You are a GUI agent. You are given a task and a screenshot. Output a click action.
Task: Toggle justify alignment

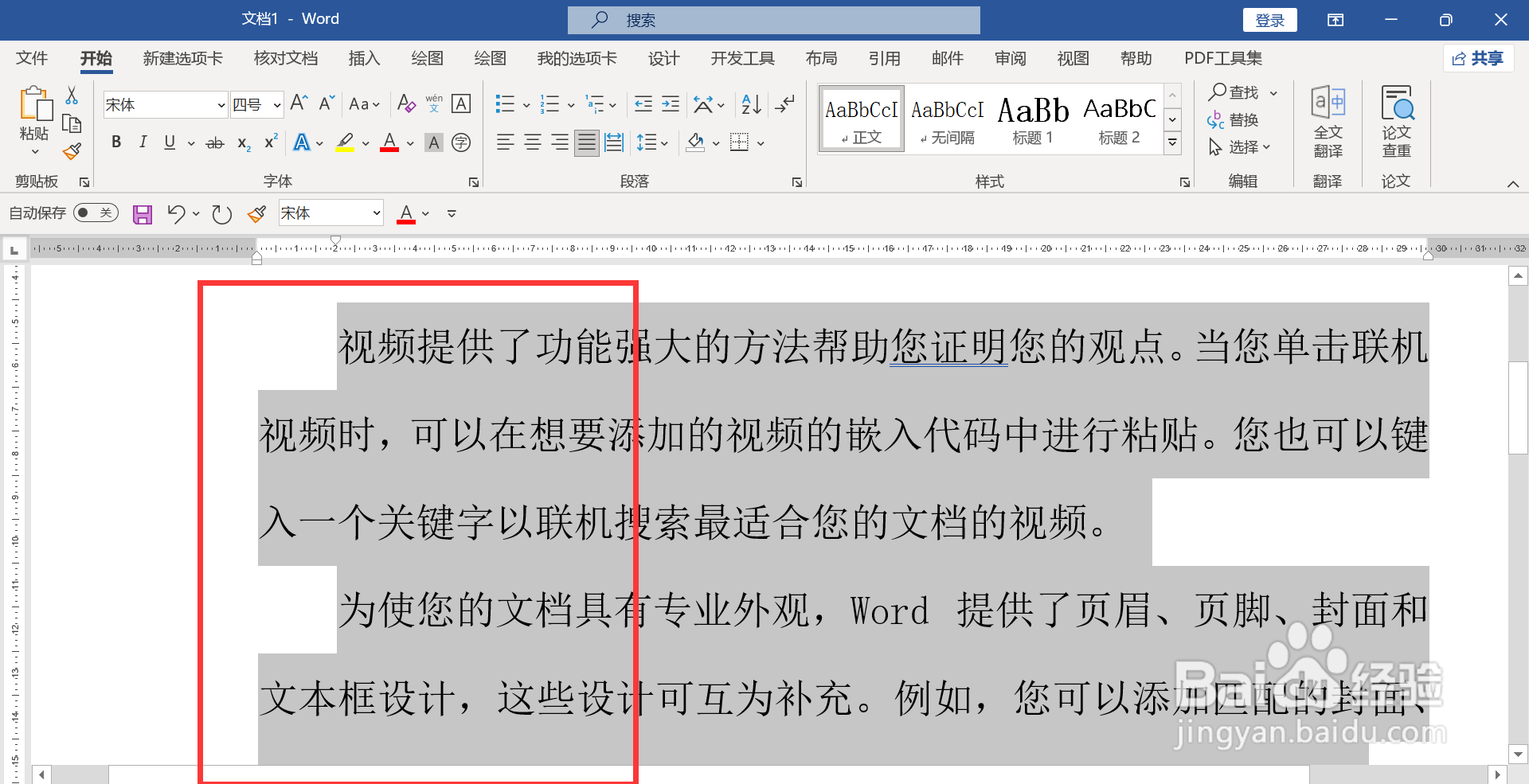click(x=587, y=142)
